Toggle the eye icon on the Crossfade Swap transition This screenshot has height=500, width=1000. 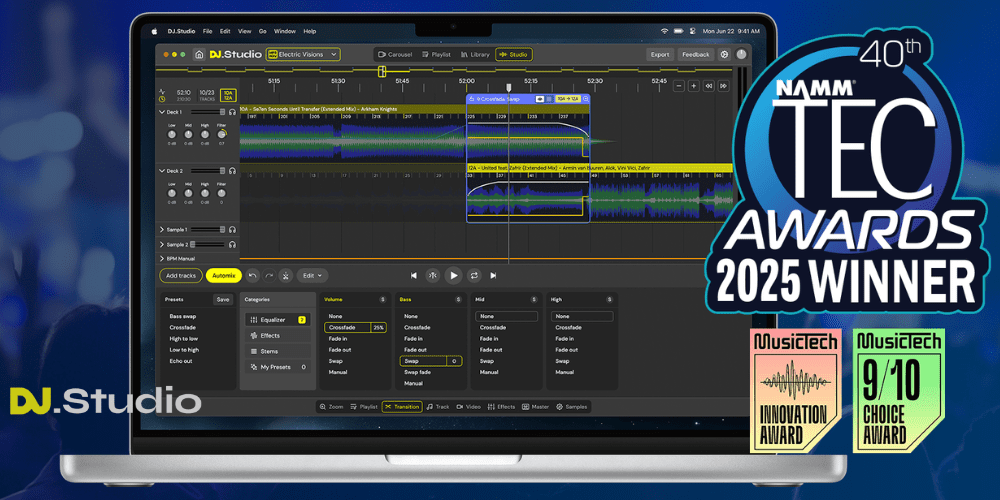point(540,99)
